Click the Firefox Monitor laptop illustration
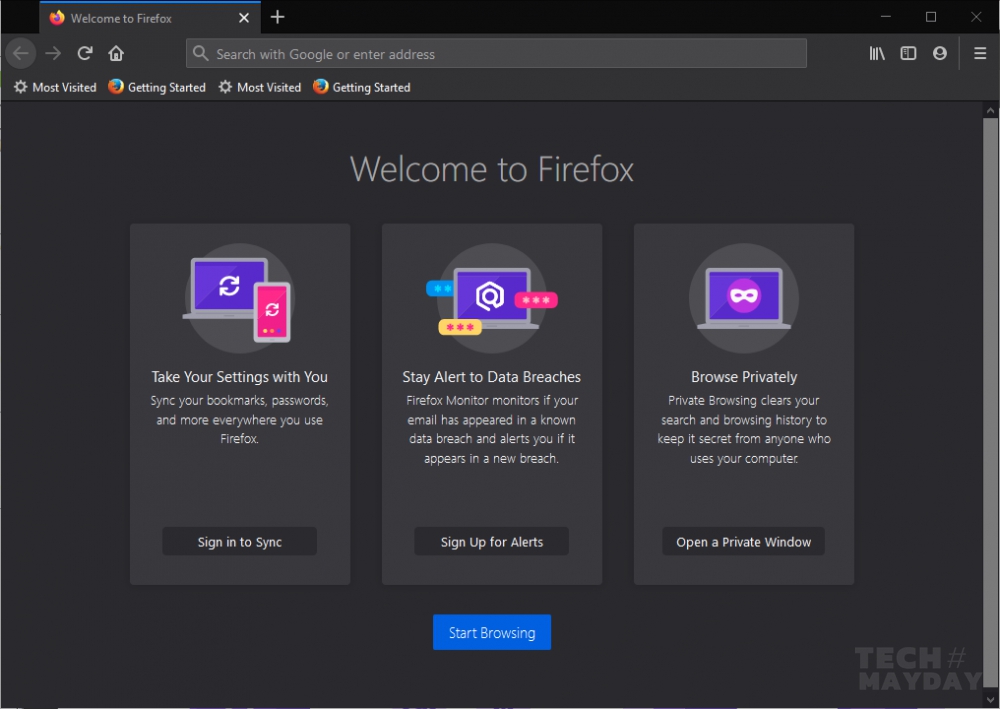 492,298
